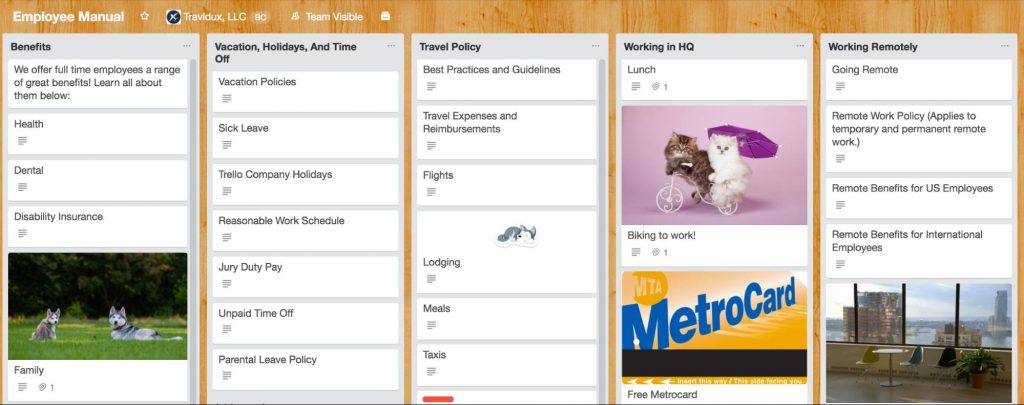Screen dimensions: 1024x405
Task: Click the Travidux team logo icon
Action: [173, 17]
